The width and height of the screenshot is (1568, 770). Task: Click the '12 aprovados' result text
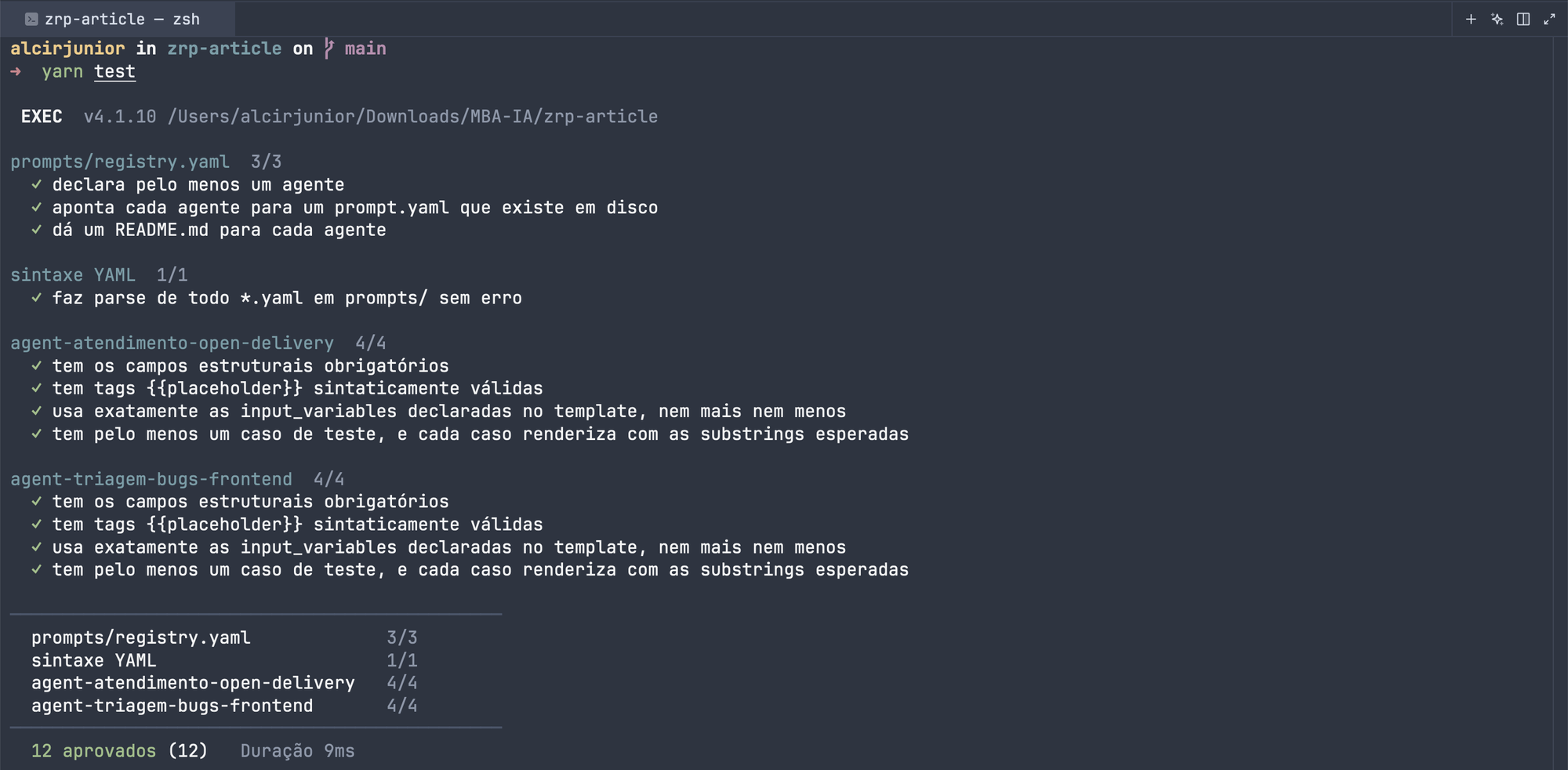tap(93, 751)
